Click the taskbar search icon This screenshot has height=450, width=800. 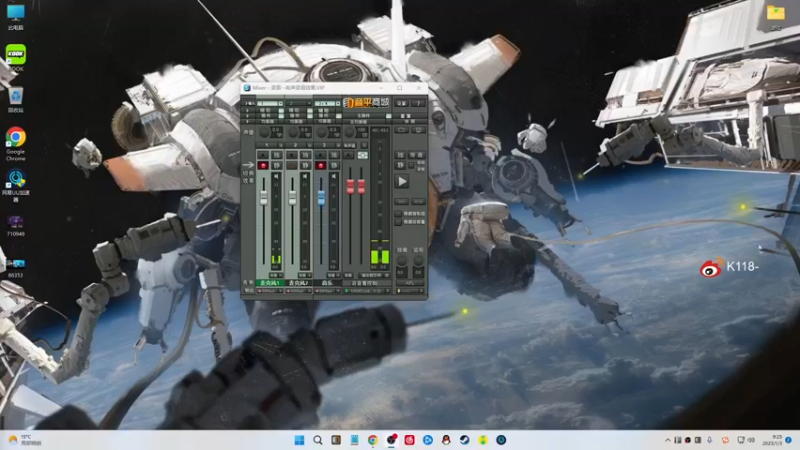(x=318, y=440)
